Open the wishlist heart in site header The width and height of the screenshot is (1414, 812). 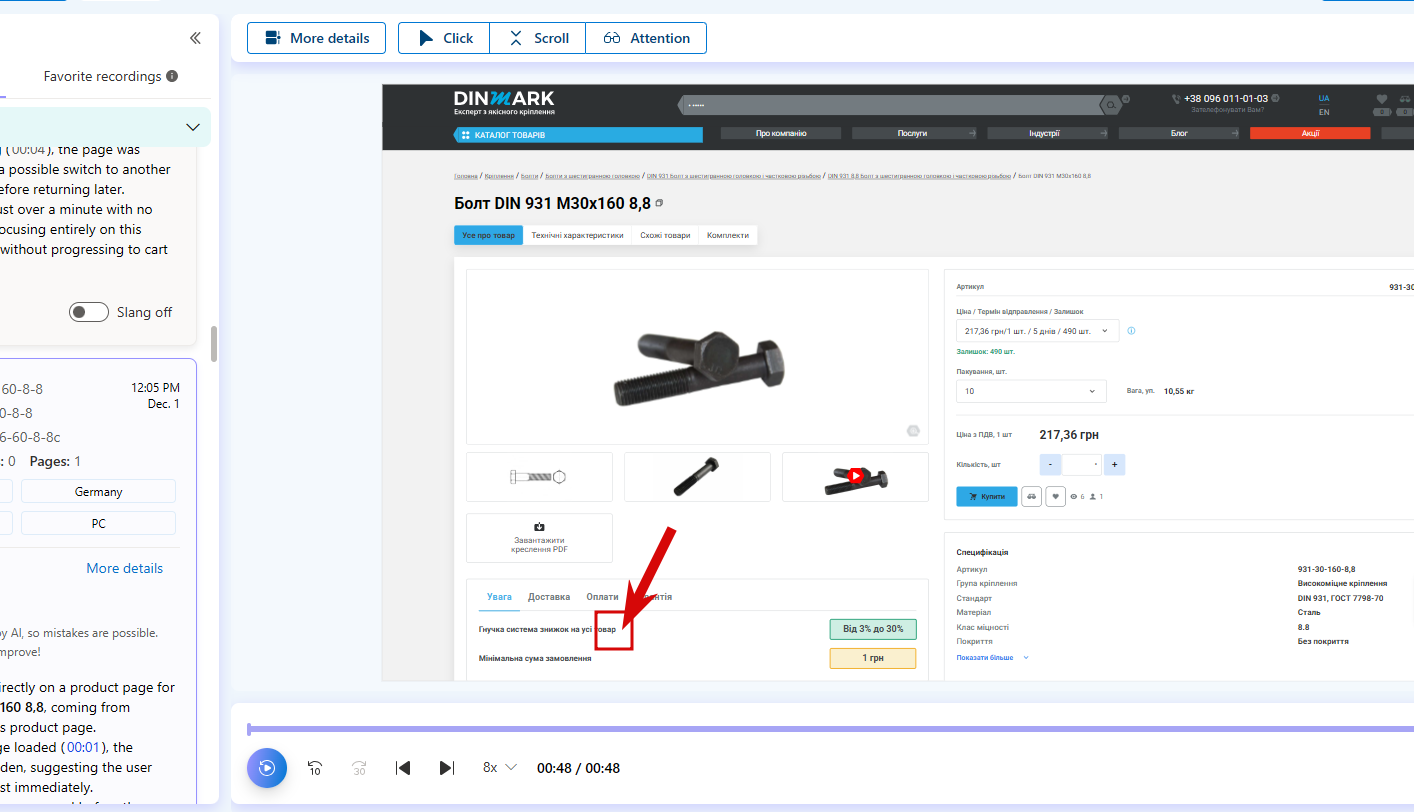[1382, 99]
